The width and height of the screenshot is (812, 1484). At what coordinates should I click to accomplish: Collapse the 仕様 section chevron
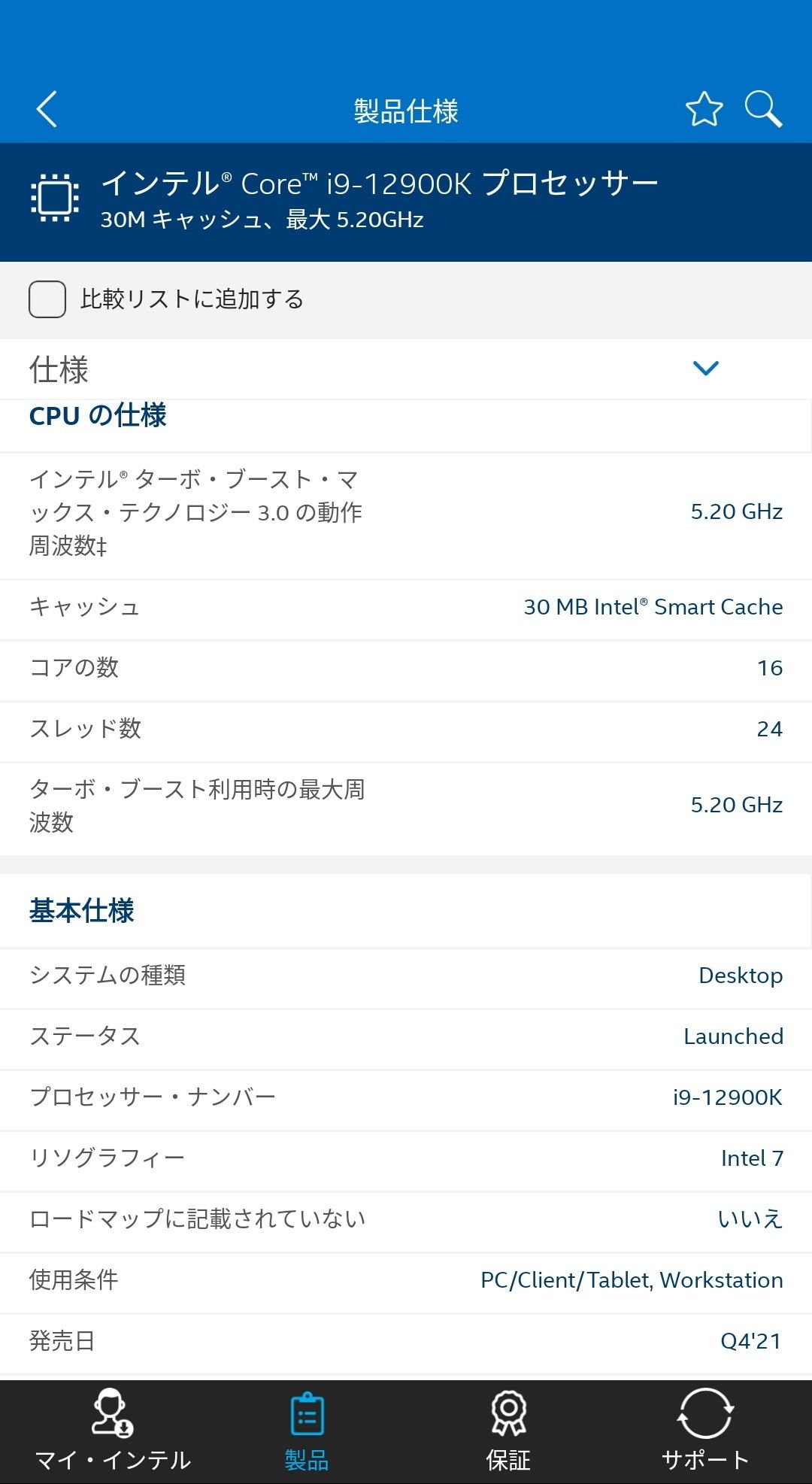tap(705, 368)
